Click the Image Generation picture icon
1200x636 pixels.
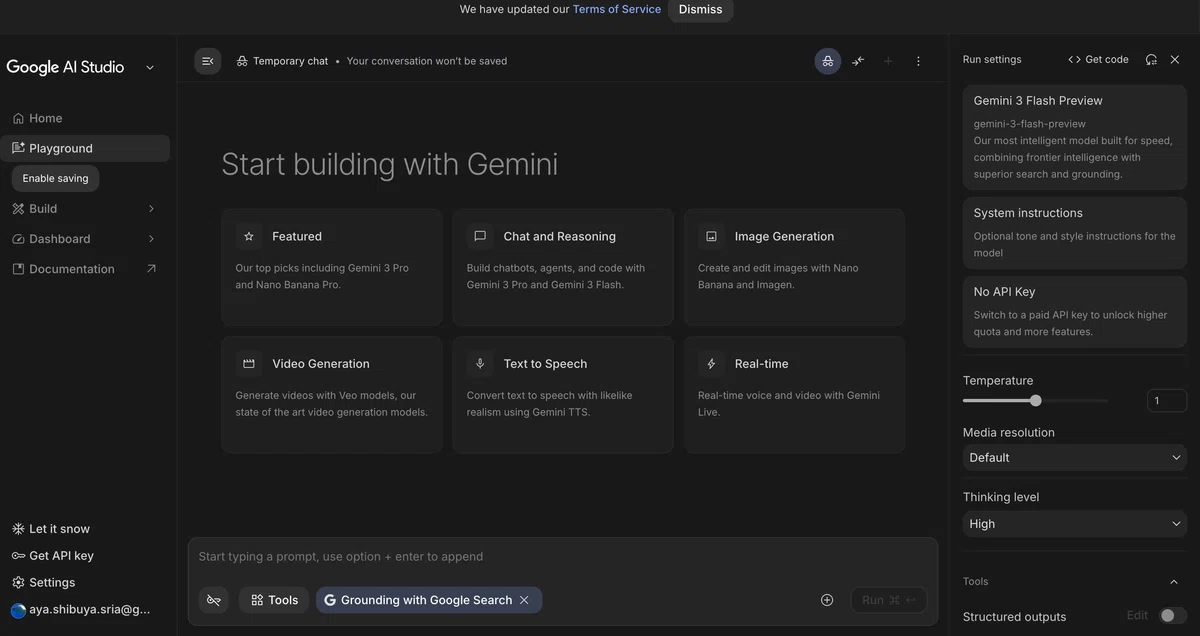click(x=711, y=237)
